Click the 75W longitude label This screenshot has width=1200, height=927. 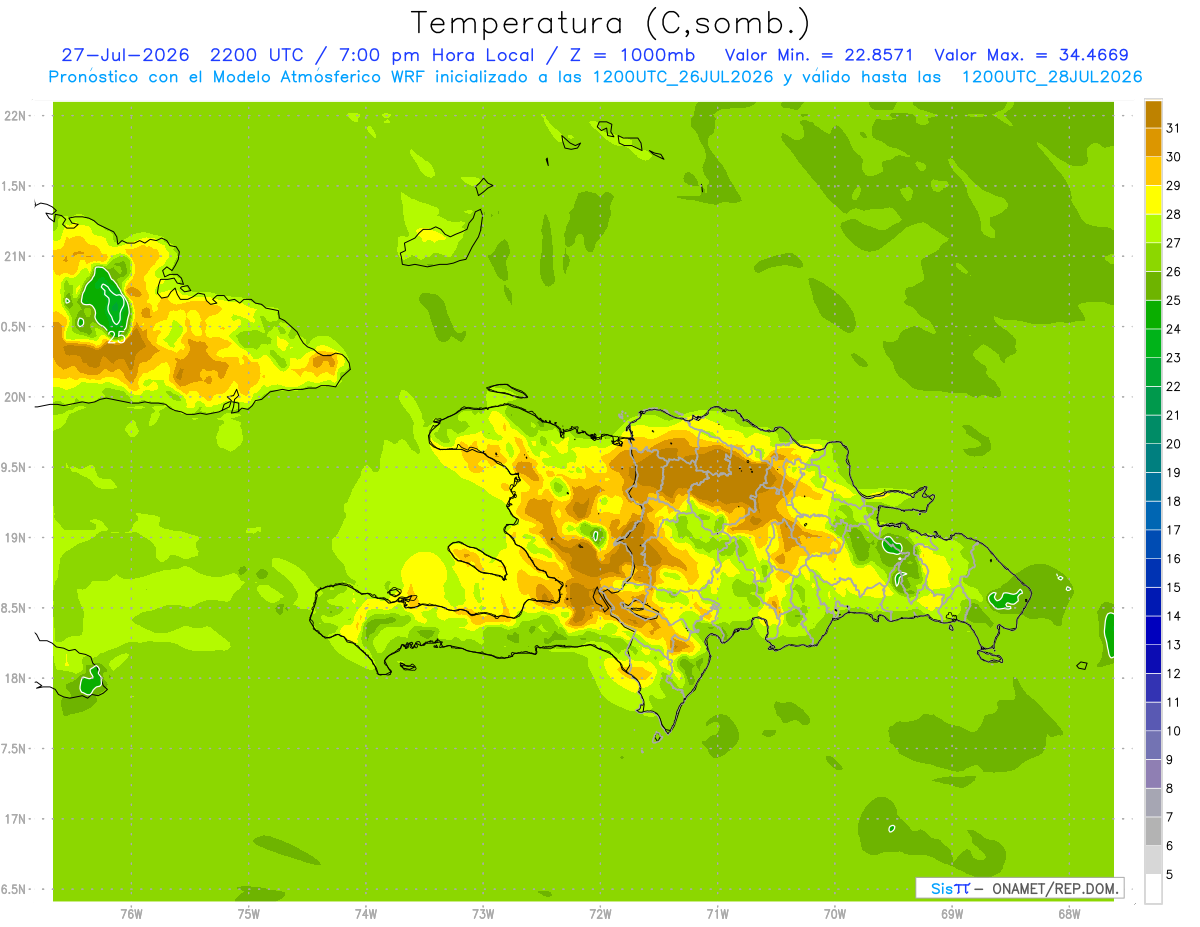pos(248,913)
